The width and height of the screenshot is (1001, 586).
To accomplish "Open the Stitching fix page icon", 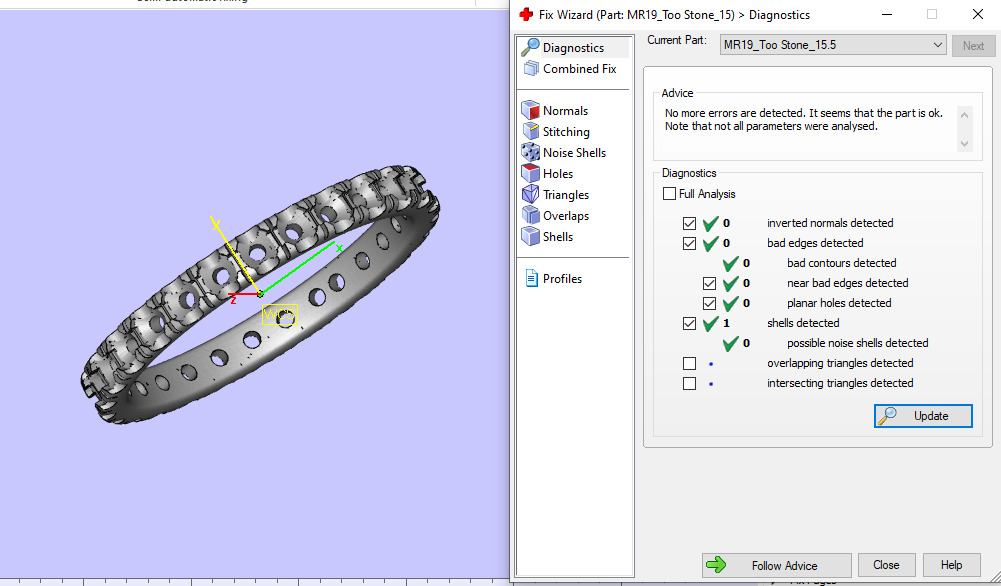I will (x=531, y=131).
